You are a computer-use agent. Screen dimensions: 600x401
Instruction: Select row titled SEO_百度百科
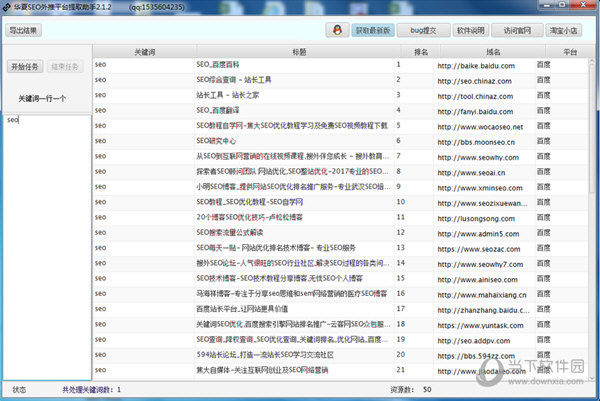pyautogui.click(x=341, y=65)
